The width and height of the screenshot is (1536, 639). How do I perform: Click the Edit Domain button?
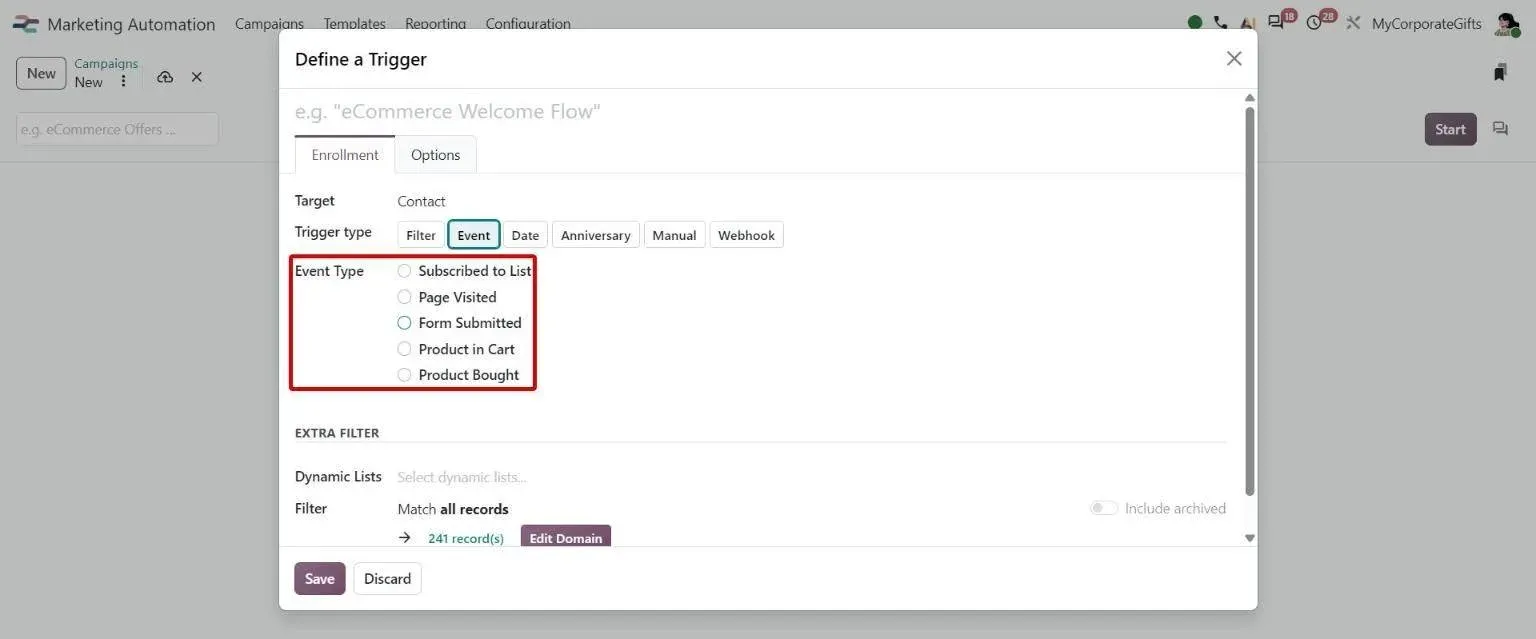[x=566, y=537]
